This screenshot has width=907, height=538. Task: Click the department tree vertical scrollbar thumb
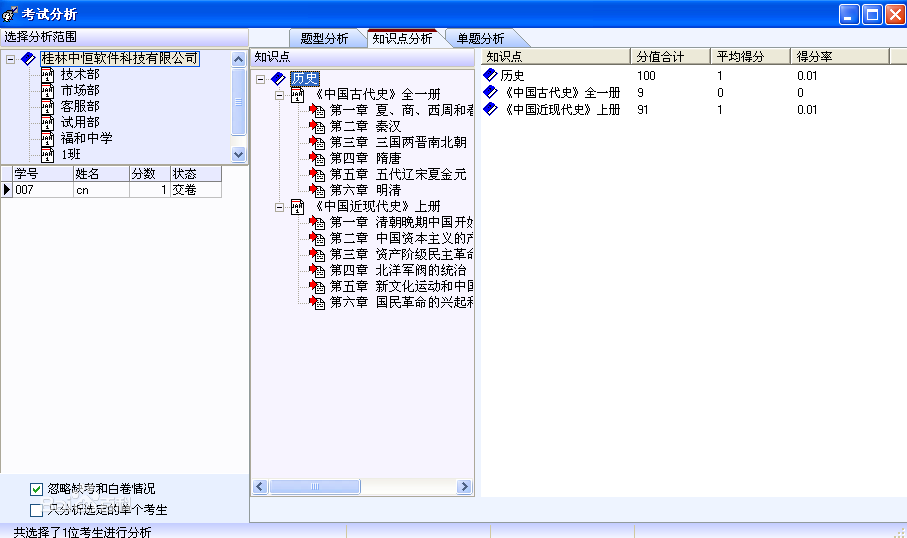pyautogui.click(x=238, y=102)
